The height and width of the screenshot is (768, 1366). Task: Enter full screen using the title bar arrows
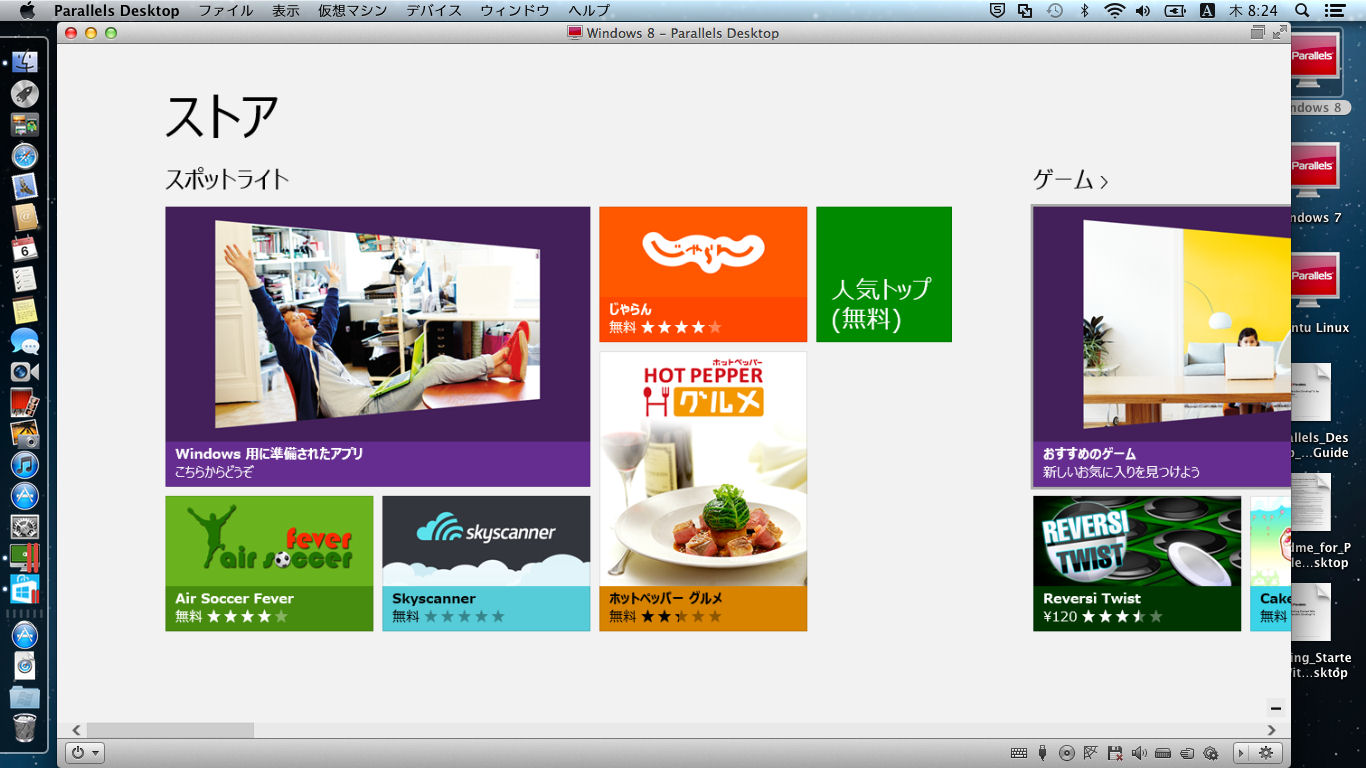[x=1279, y=33]
